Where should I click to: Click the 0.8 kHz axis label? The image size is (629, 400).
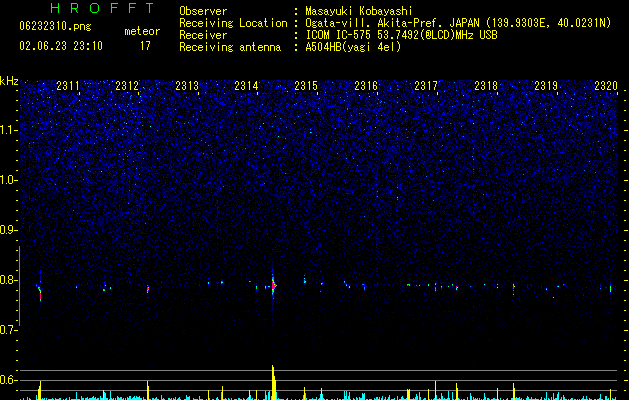tap(9, 280)
